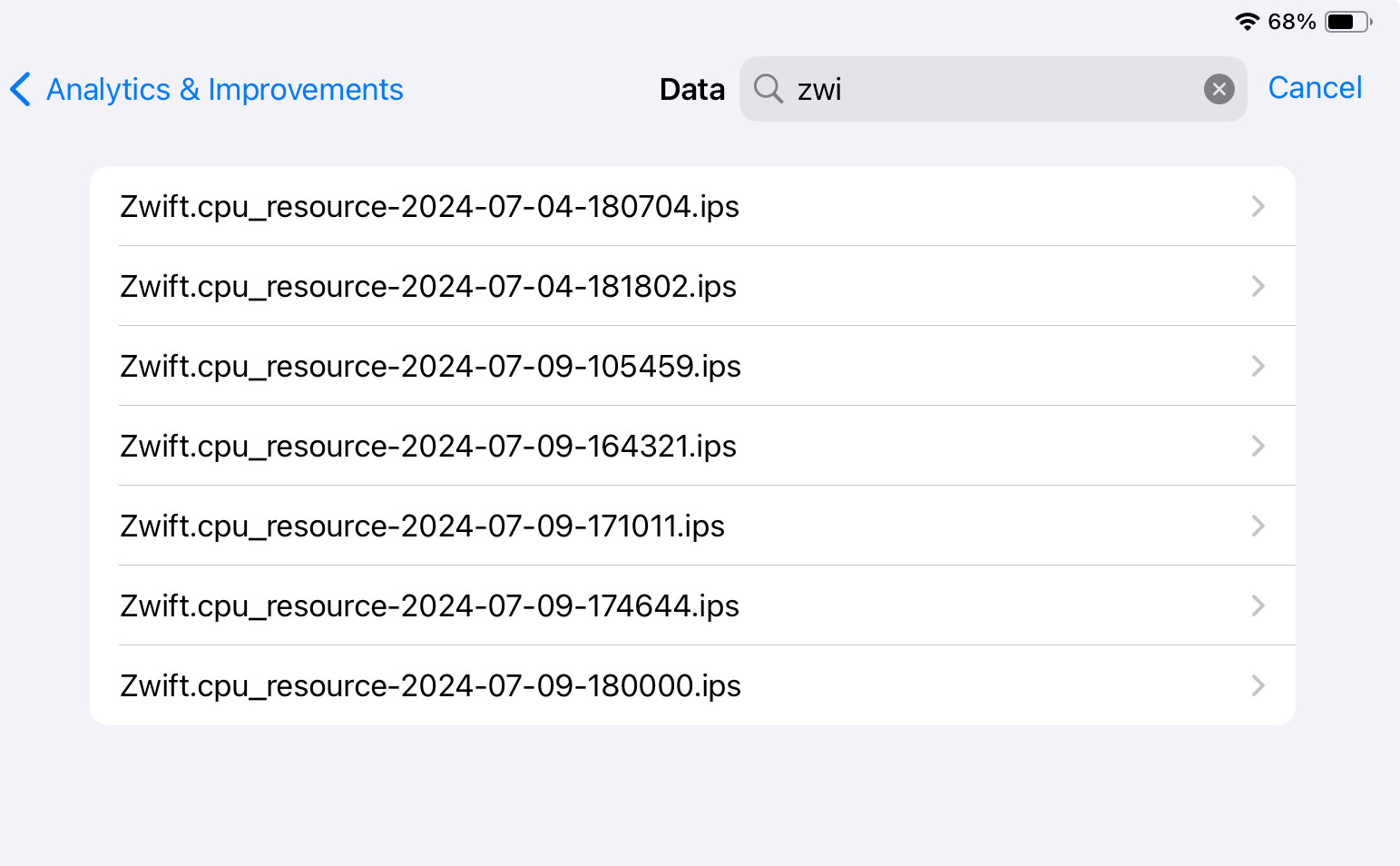1400x866 pixels.
Task: Click disclosure chevron of the 164321.ips row
Action: point(1258,447)
